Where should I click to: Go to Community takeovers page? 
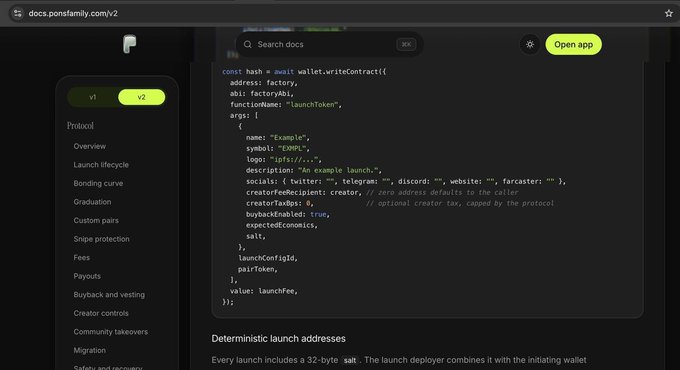coord(111,332)
